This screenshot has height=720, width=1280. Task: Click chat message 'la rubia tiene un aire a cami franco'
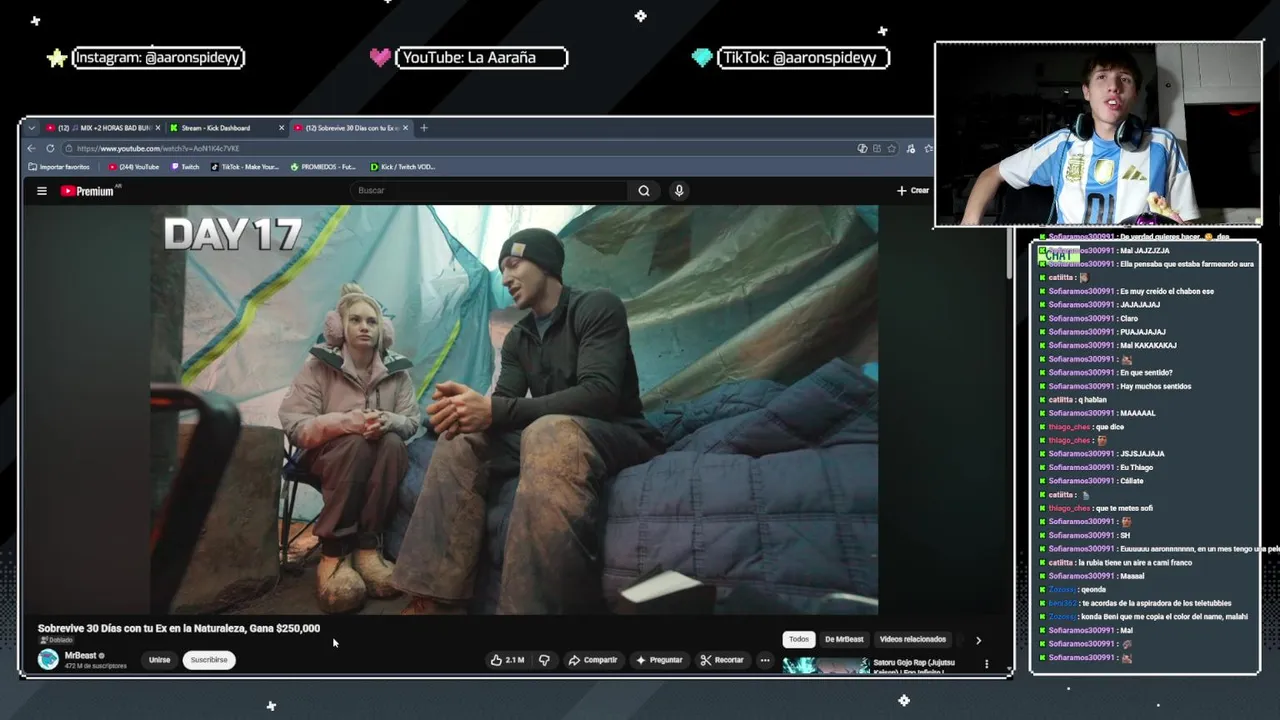click(x=1137, y=562)
